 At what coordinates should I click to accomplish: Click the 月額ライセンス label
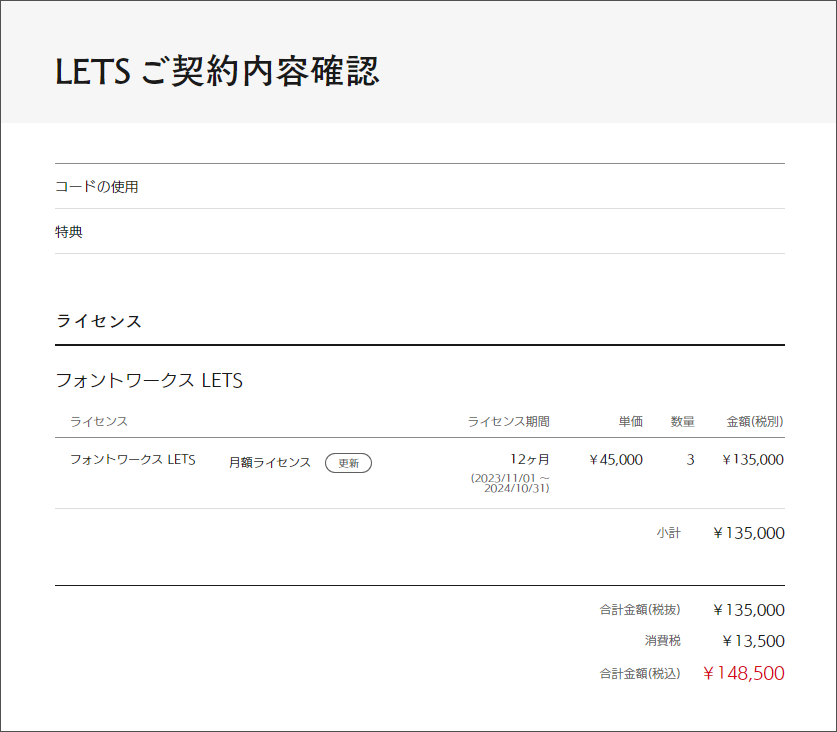[x=270, y=462]
